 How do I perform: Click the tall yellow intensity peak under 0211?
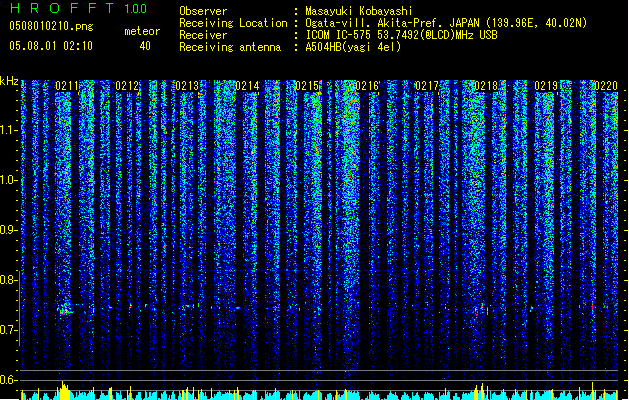pos(64,391)
